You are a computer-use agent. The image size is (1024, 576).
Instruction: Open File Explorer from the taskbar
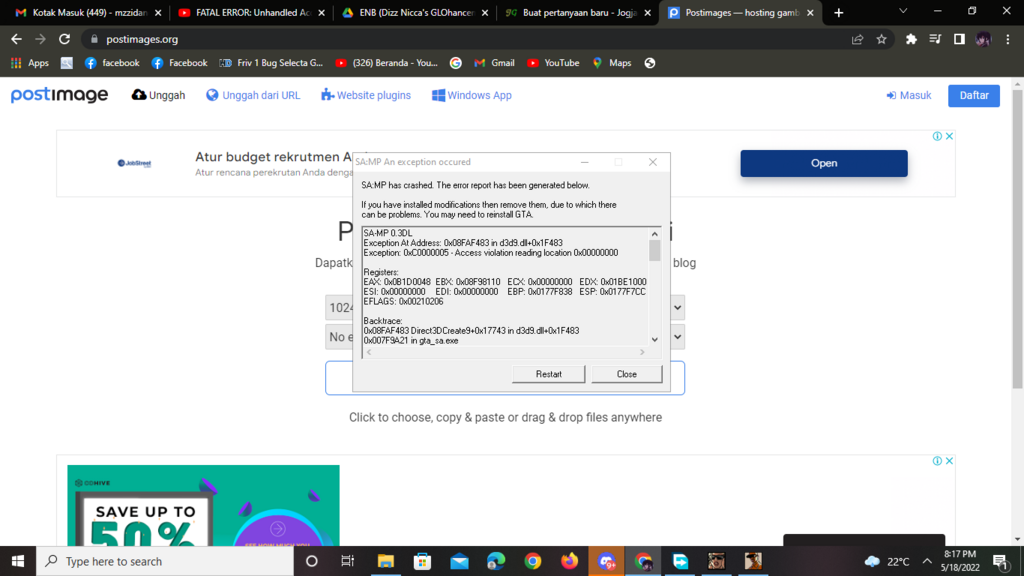click(x=385, y=561)
